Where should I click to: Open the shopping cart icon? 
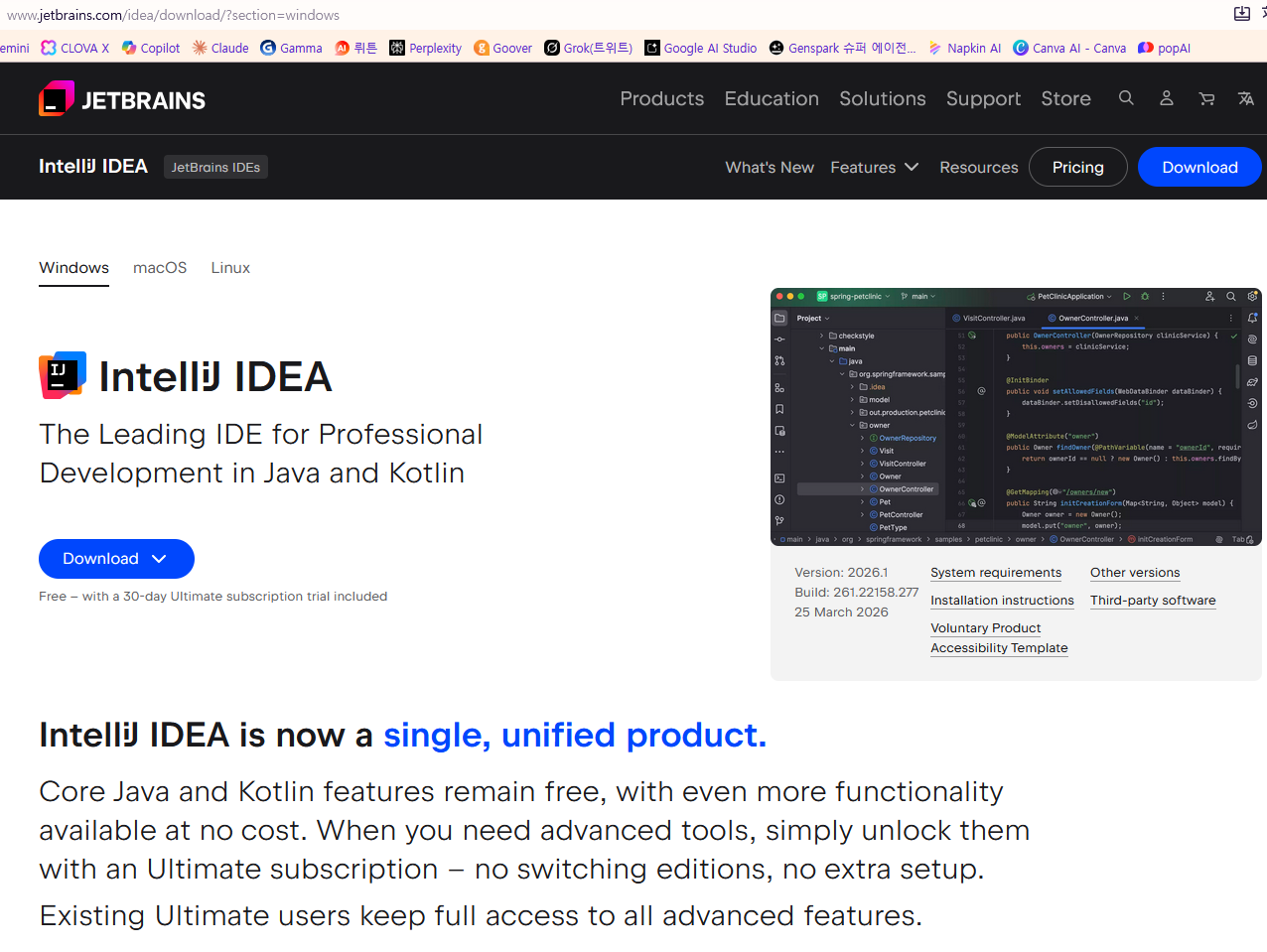[x=1206, y=98]
